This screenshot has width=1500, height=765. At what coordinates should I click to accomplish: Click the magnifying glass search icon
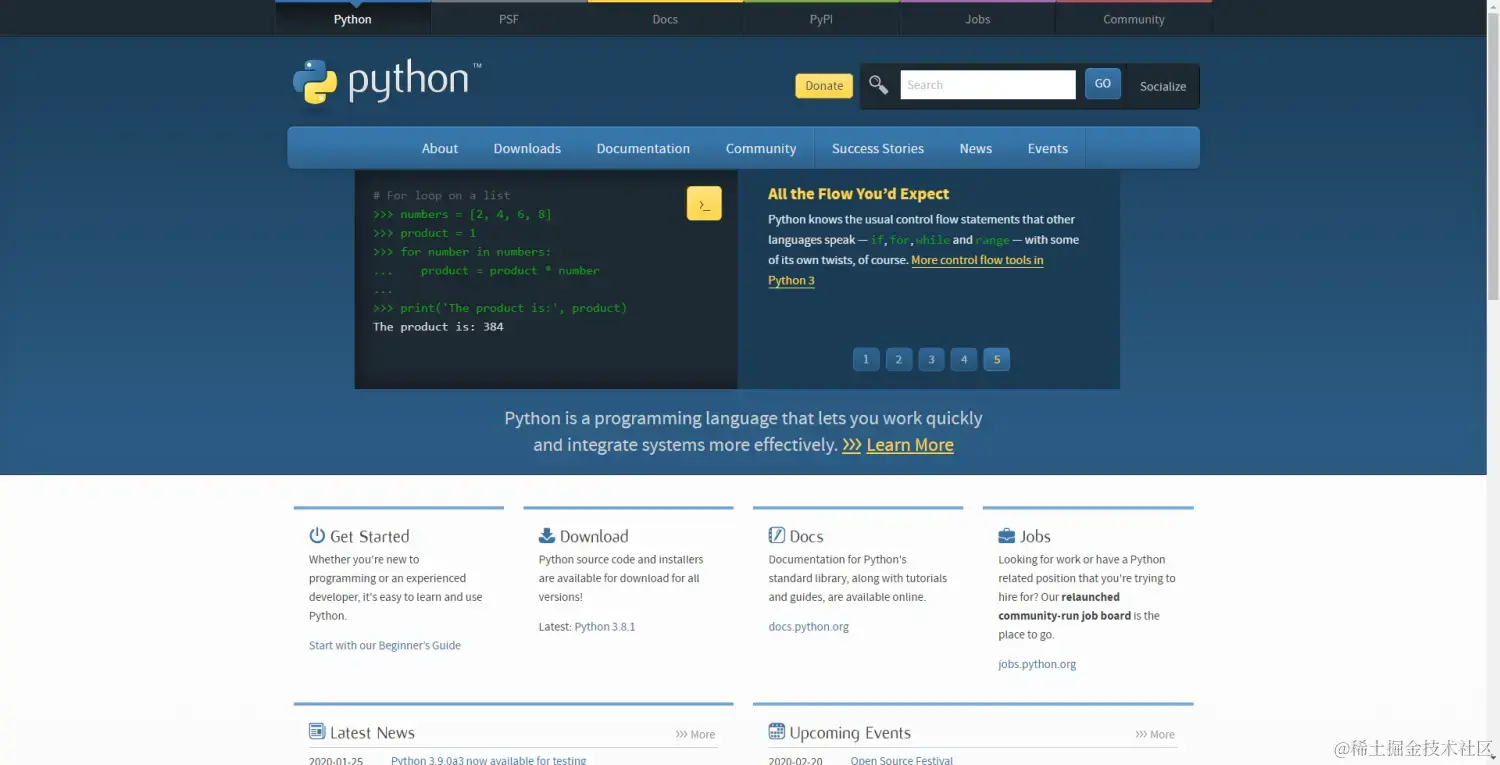(878, 85)
